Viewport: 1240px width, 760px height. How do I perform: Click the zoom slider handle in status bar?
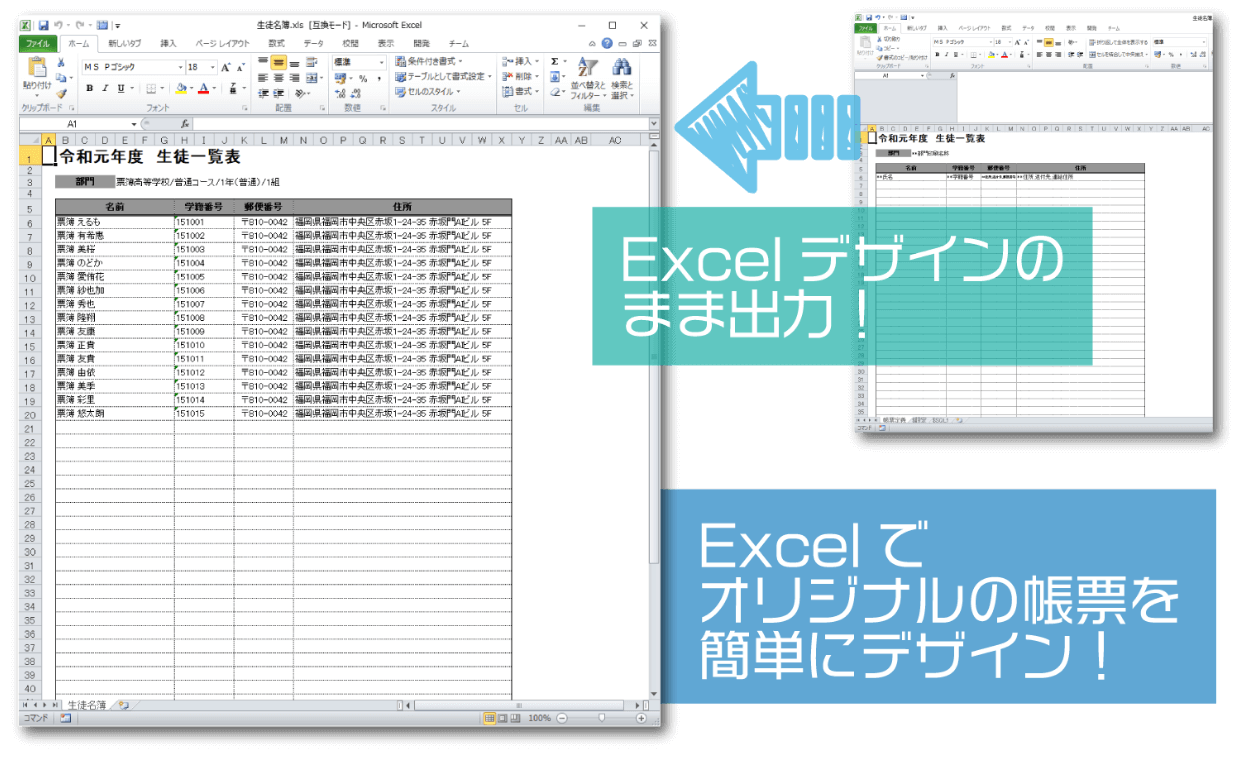pyautogui.click(x=600, y=718)
